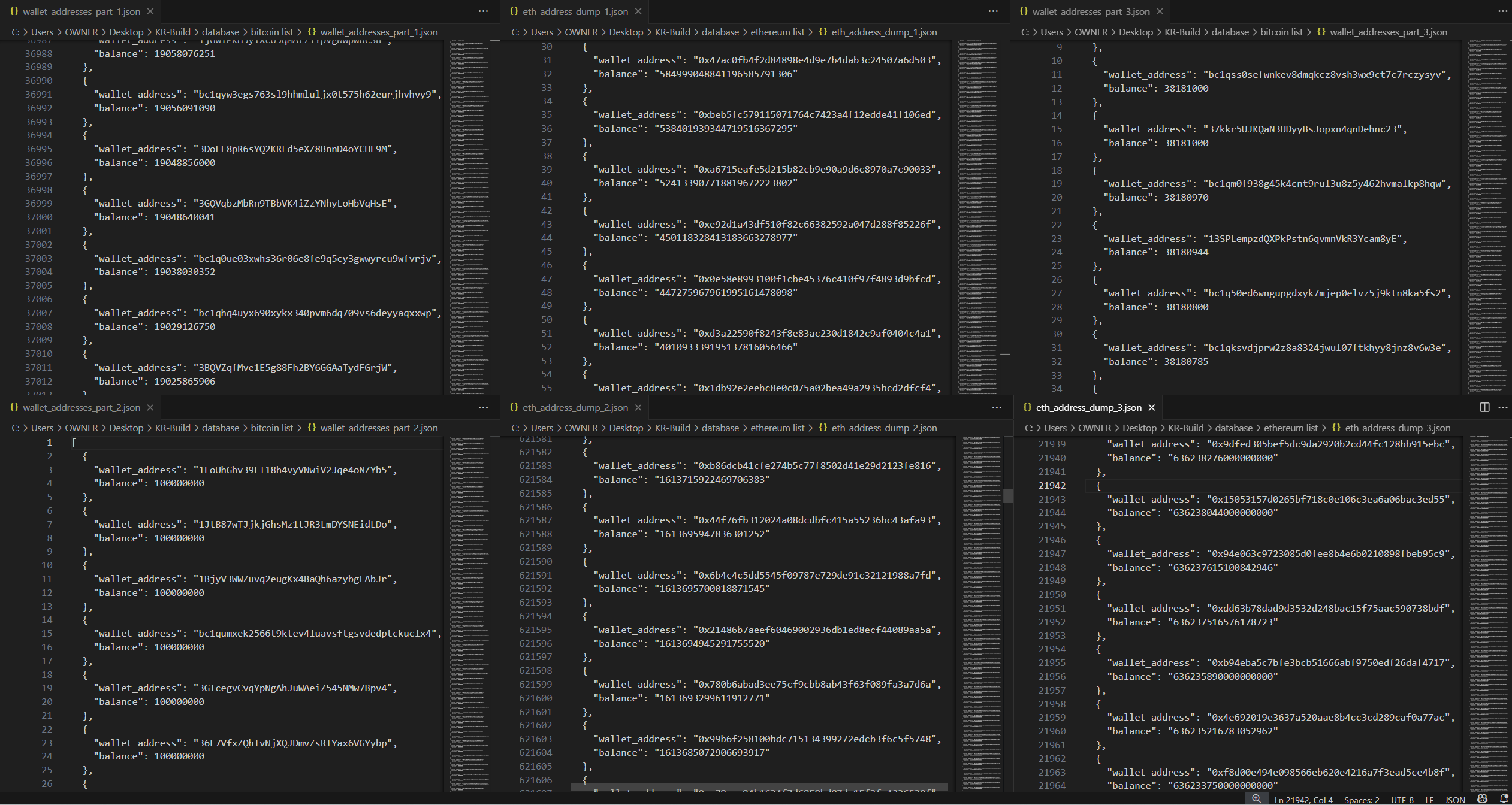Screen dimensions: 1512x805
Task: Click 'ethereum list' breadcrumb in eth_address_dump_3.json editor
Action: [x=1290, y=428]
